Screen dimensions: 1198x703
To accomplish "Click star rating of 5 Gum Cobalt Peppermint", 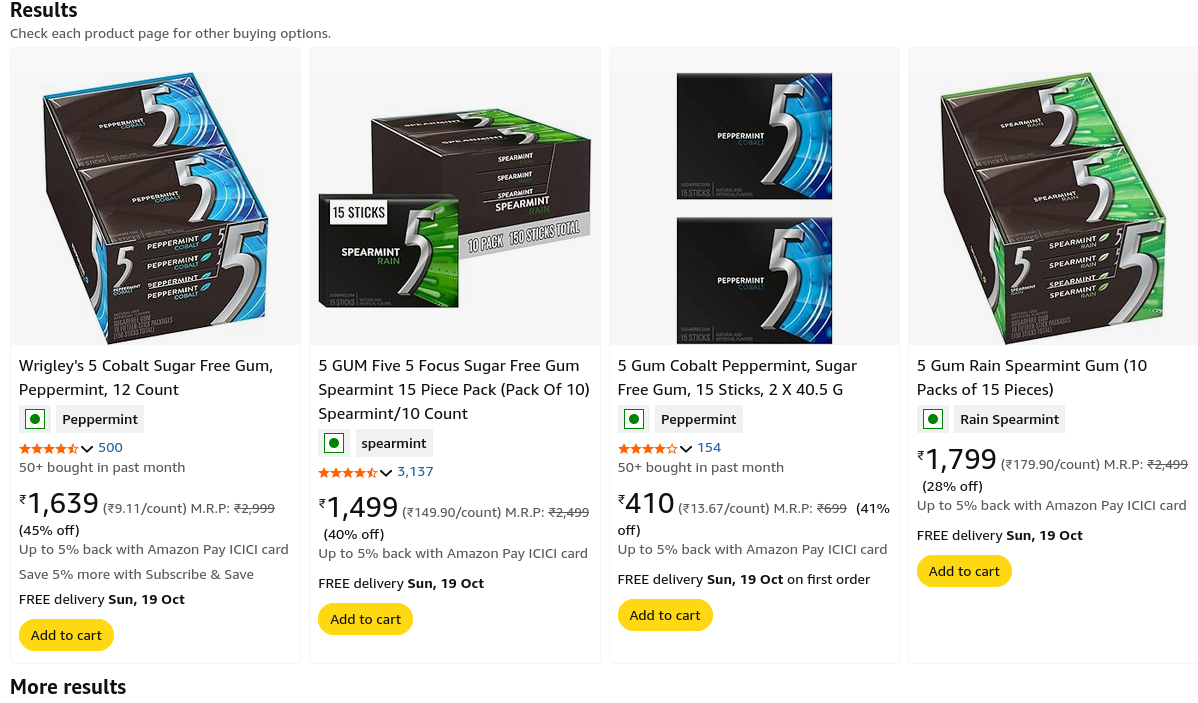I will pyautogui.click(x=647, y=448).
